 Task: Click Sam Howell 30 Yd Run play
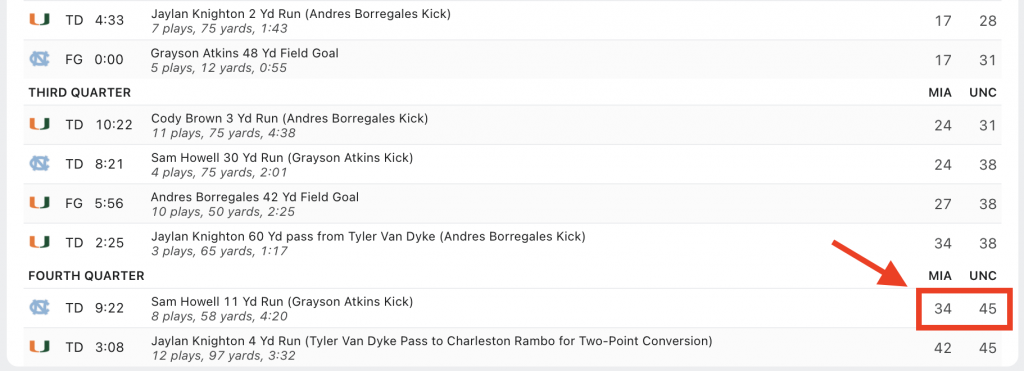click(x=282, y=157)
